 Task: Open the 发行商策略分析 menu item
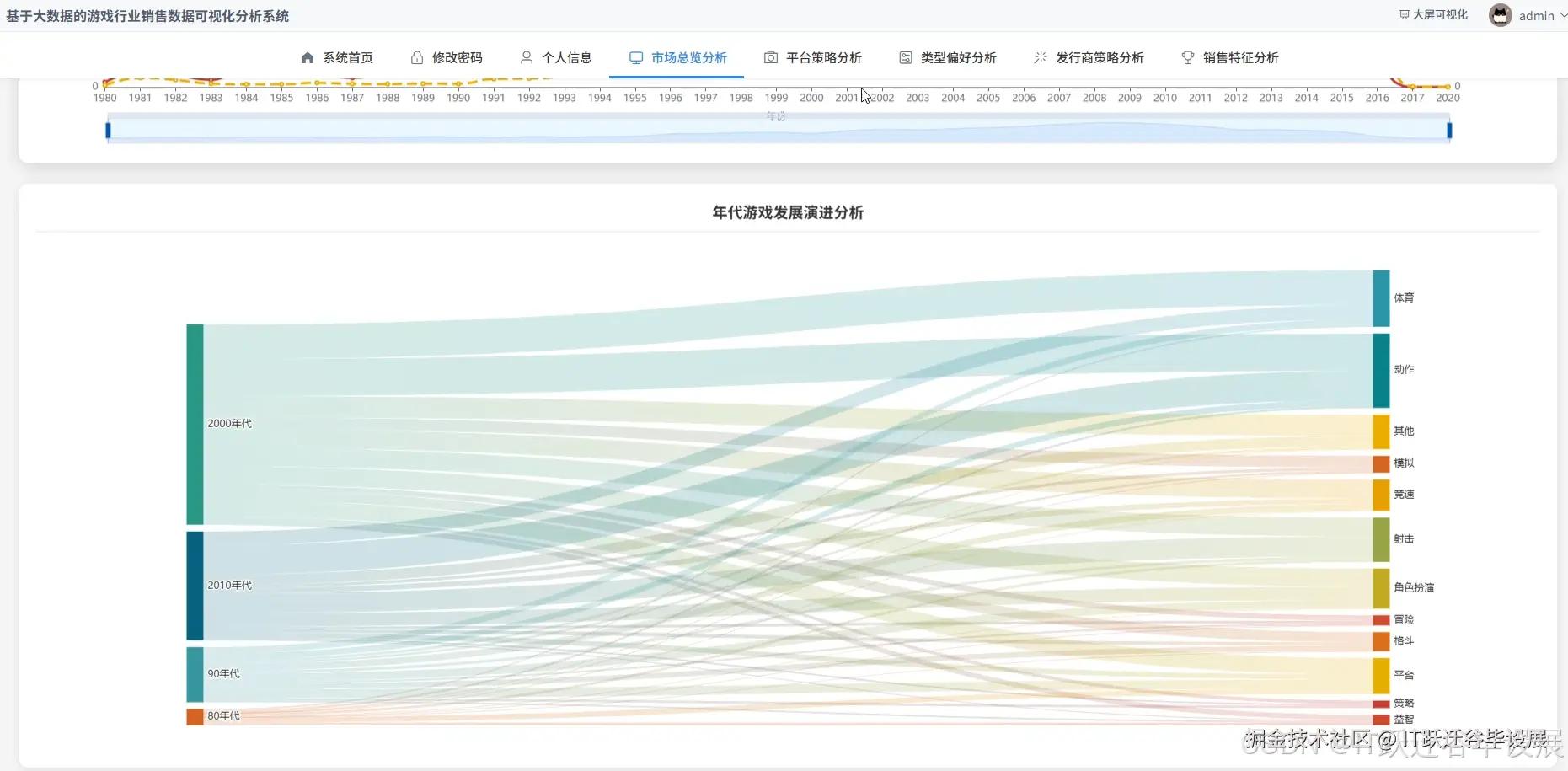tap(1089, 57)
